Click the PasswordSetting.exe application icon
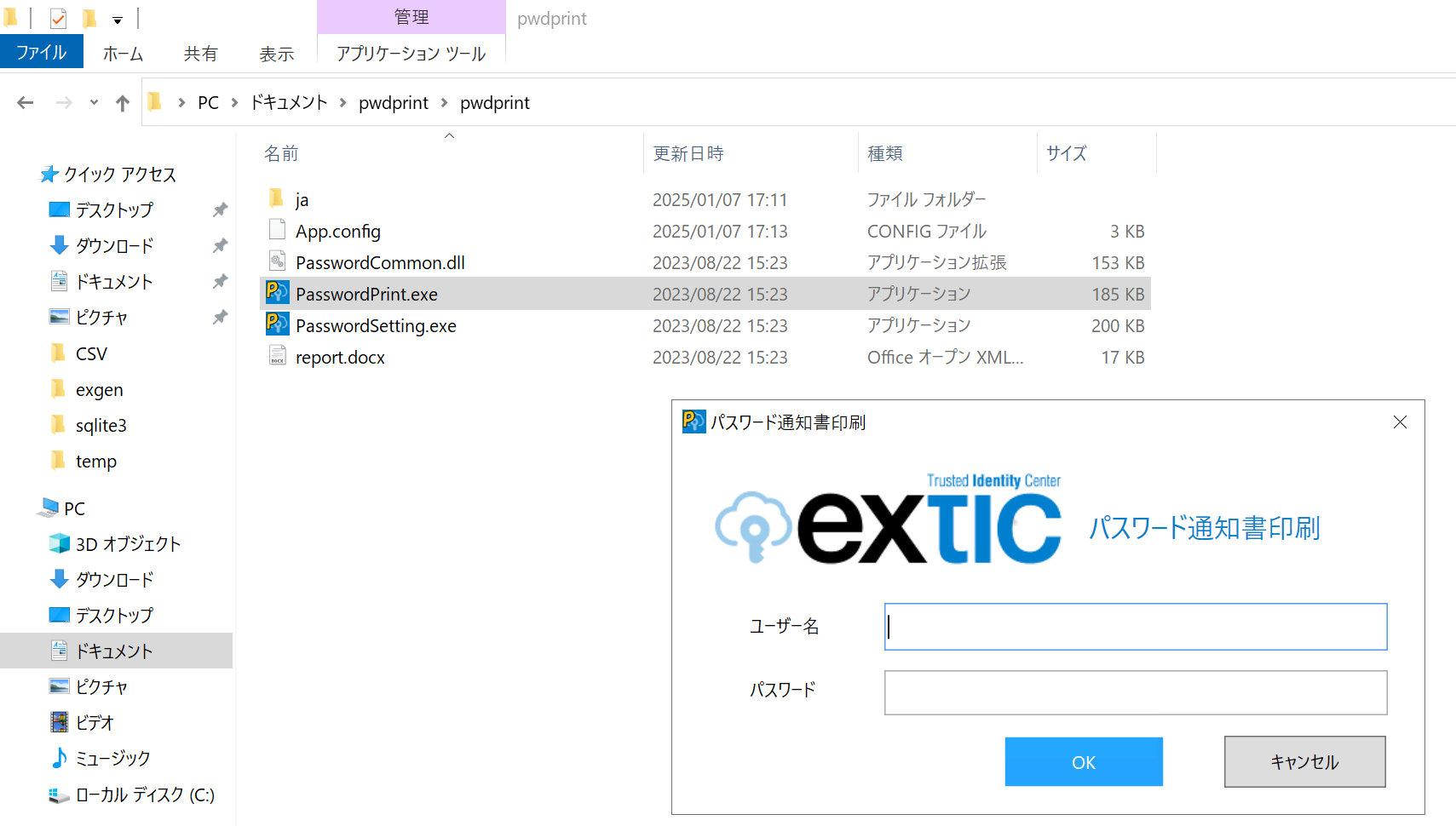This screenshot has width=1456, height=826. coord(277,324)
